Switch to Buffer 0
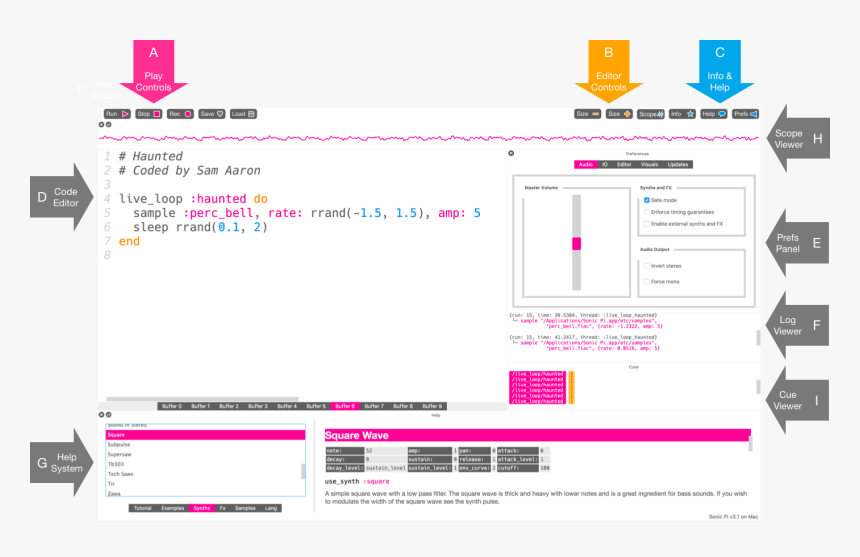Screen dimensions: 860x557 [172, 406]
